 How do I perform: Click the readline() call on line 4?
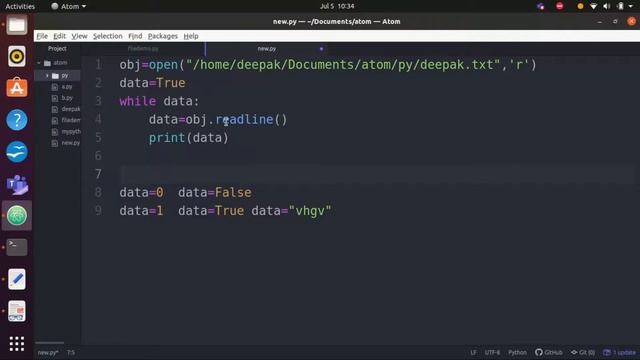point(251,120)
